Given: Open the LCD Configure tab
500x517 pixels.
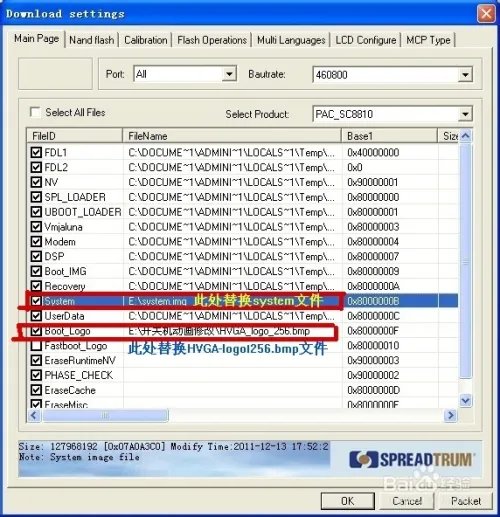Looking at the screenshot, I should tap(366, 40).
